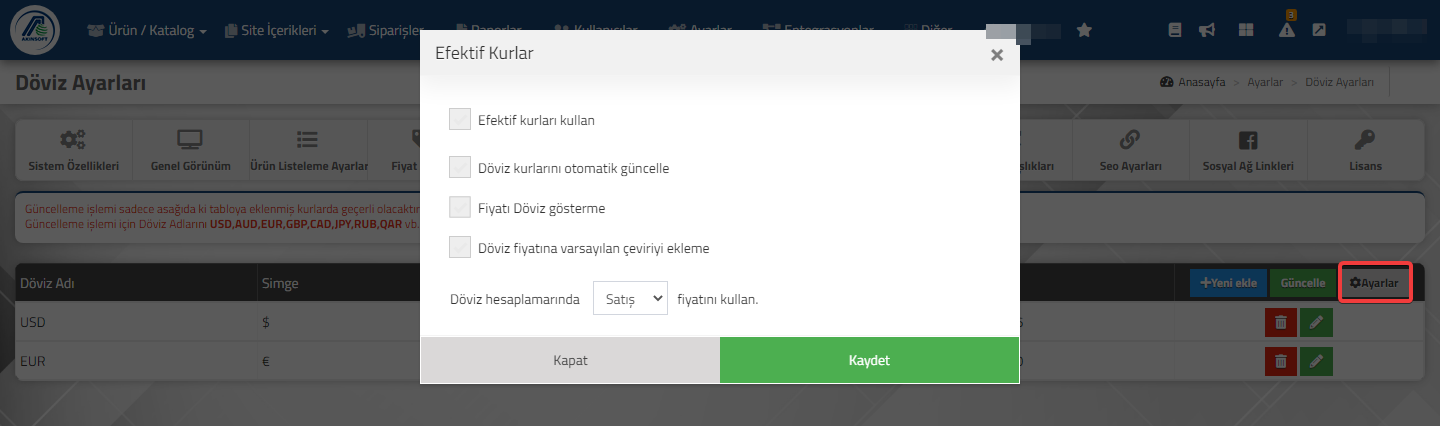Viewport: 1440px width, 426px height.
Task: Open the book documentation icon in navbar
Action: 1176,30
